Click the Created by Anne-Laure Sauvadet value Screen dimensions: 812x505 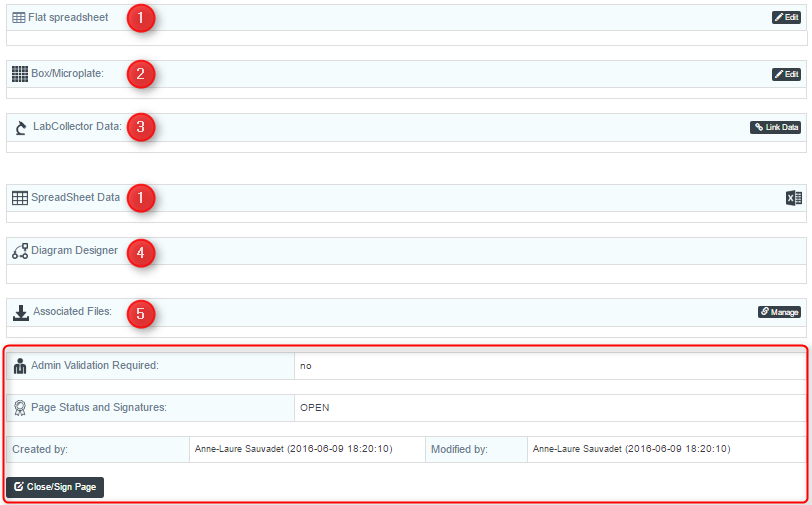tap(294, 449)
